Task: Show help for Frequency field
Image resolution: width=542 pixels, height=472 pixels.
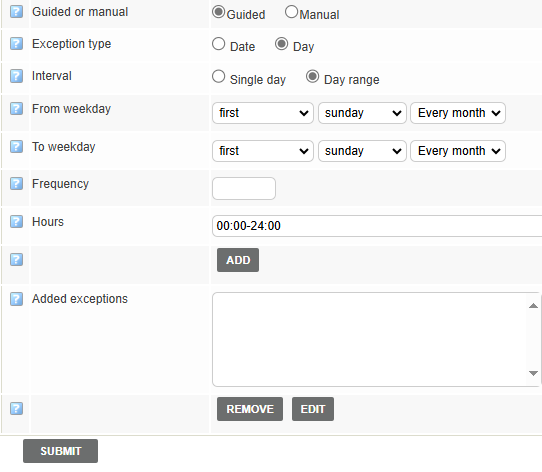Action: (16, 183)
